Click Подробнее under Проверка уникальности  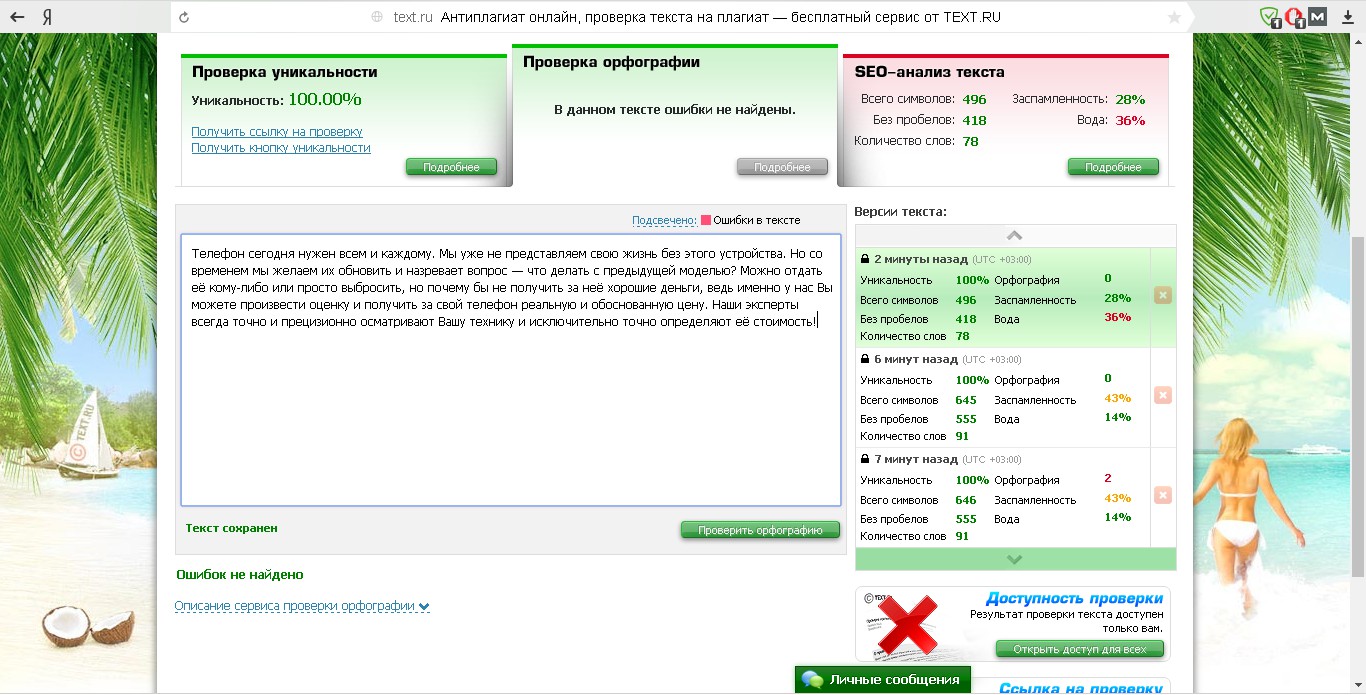coord(451,167)
